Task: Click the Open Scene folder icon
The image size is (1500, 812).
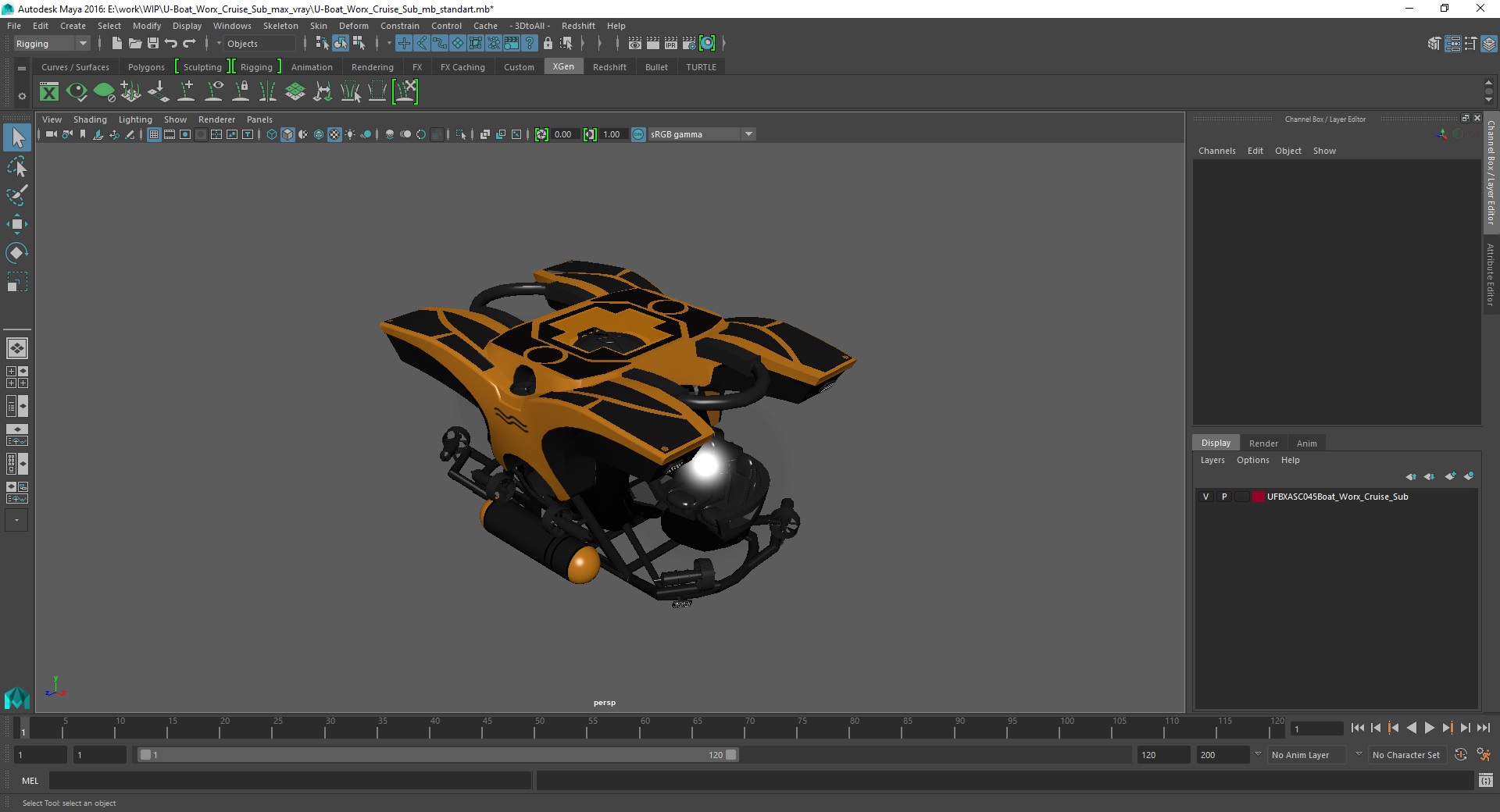Action: (x=135, y=44)
